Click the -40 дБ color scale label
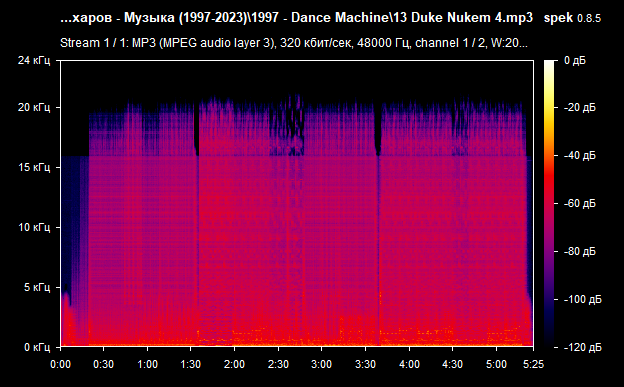The height and width of the screenshot is (387, 624). tap(580, 156)
